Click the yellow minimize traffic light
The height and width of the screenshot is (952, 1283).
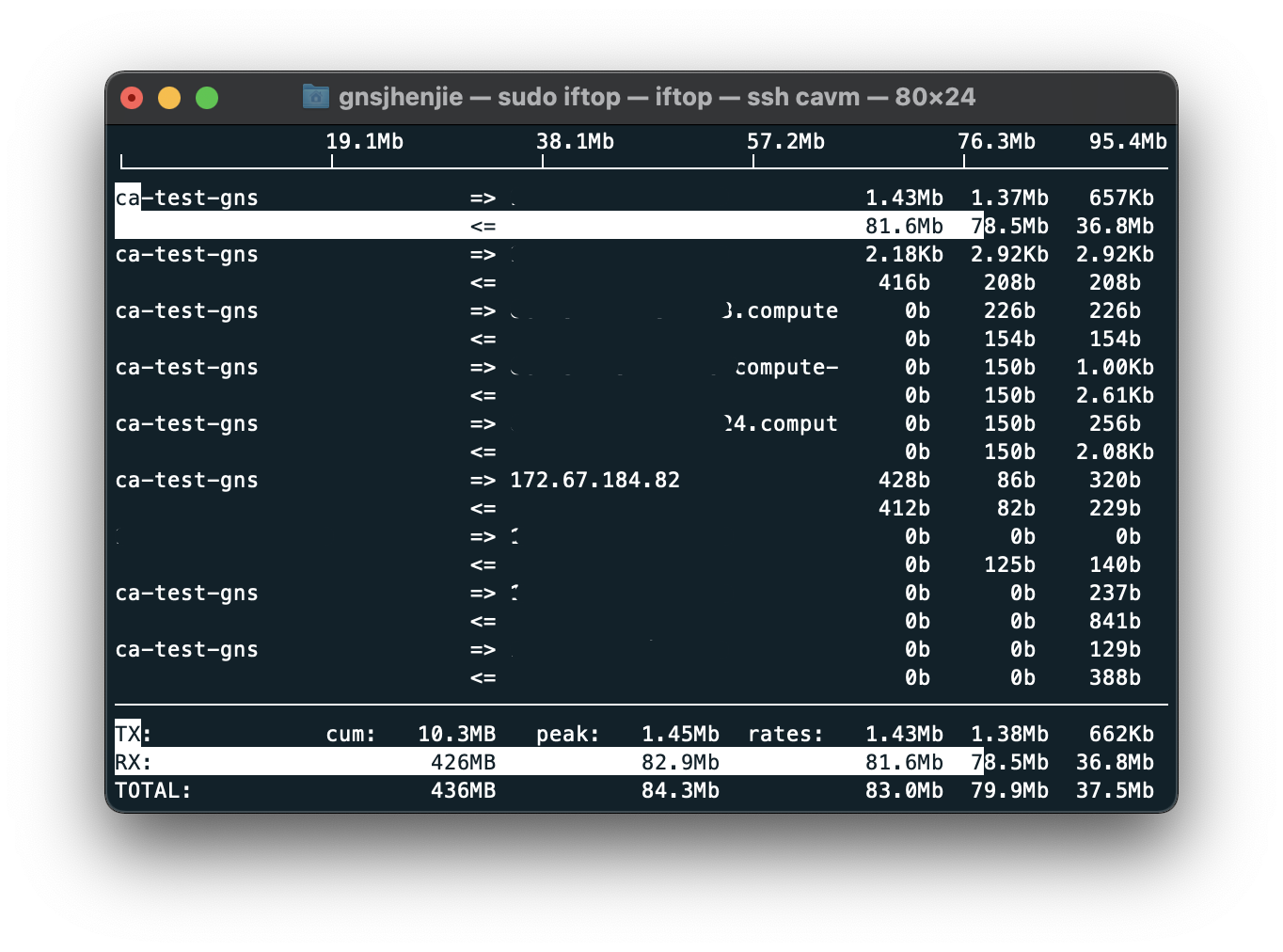point(169,97)
